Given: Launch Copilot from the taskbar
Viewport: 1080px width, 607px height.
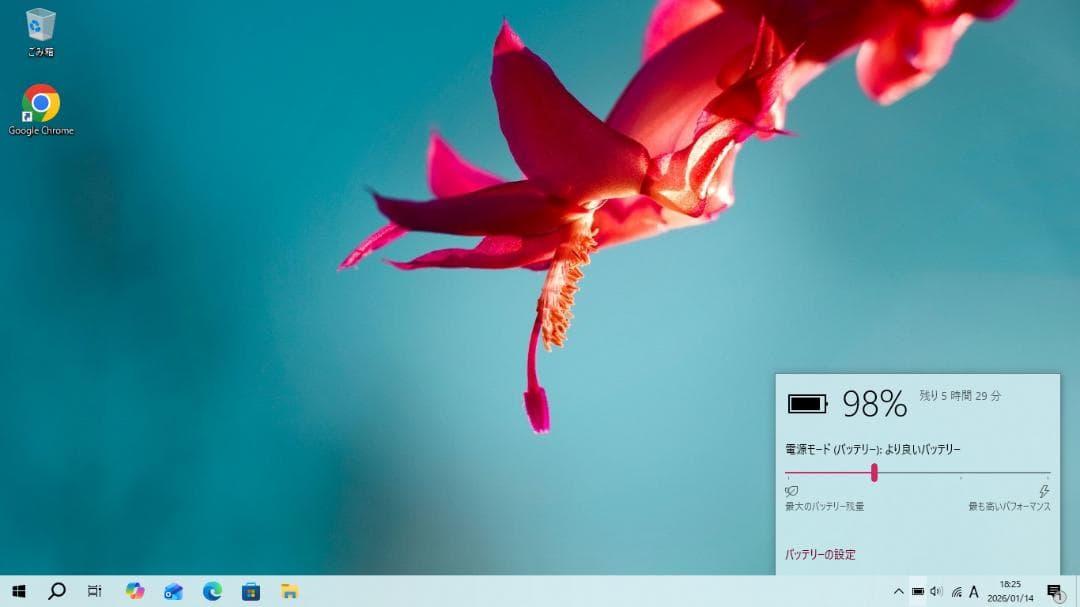Looking at the screenshot, I should 134,592.
